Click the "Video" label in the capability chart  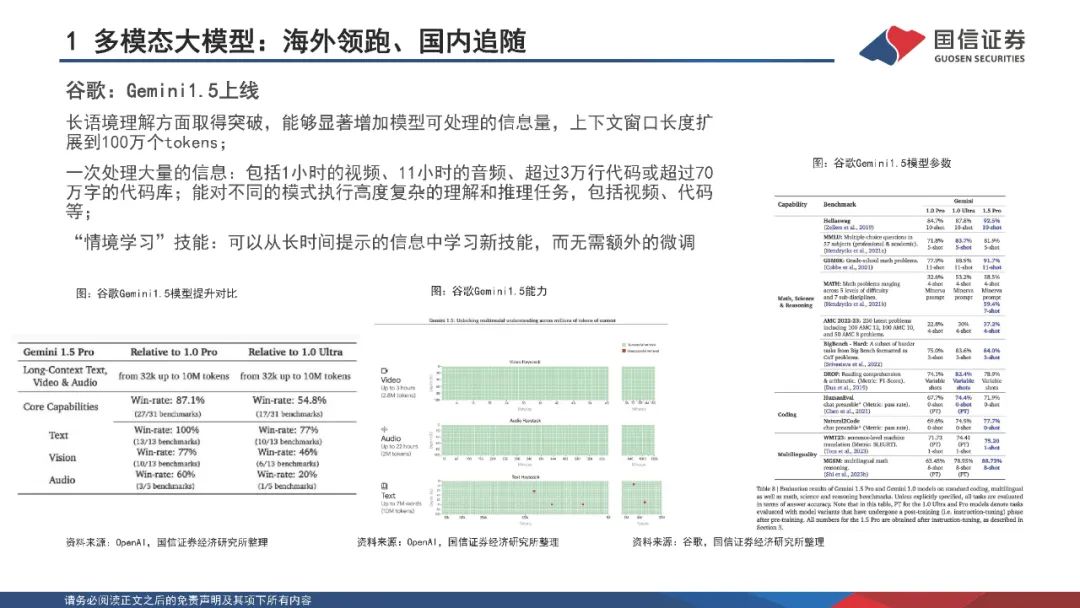391,380
